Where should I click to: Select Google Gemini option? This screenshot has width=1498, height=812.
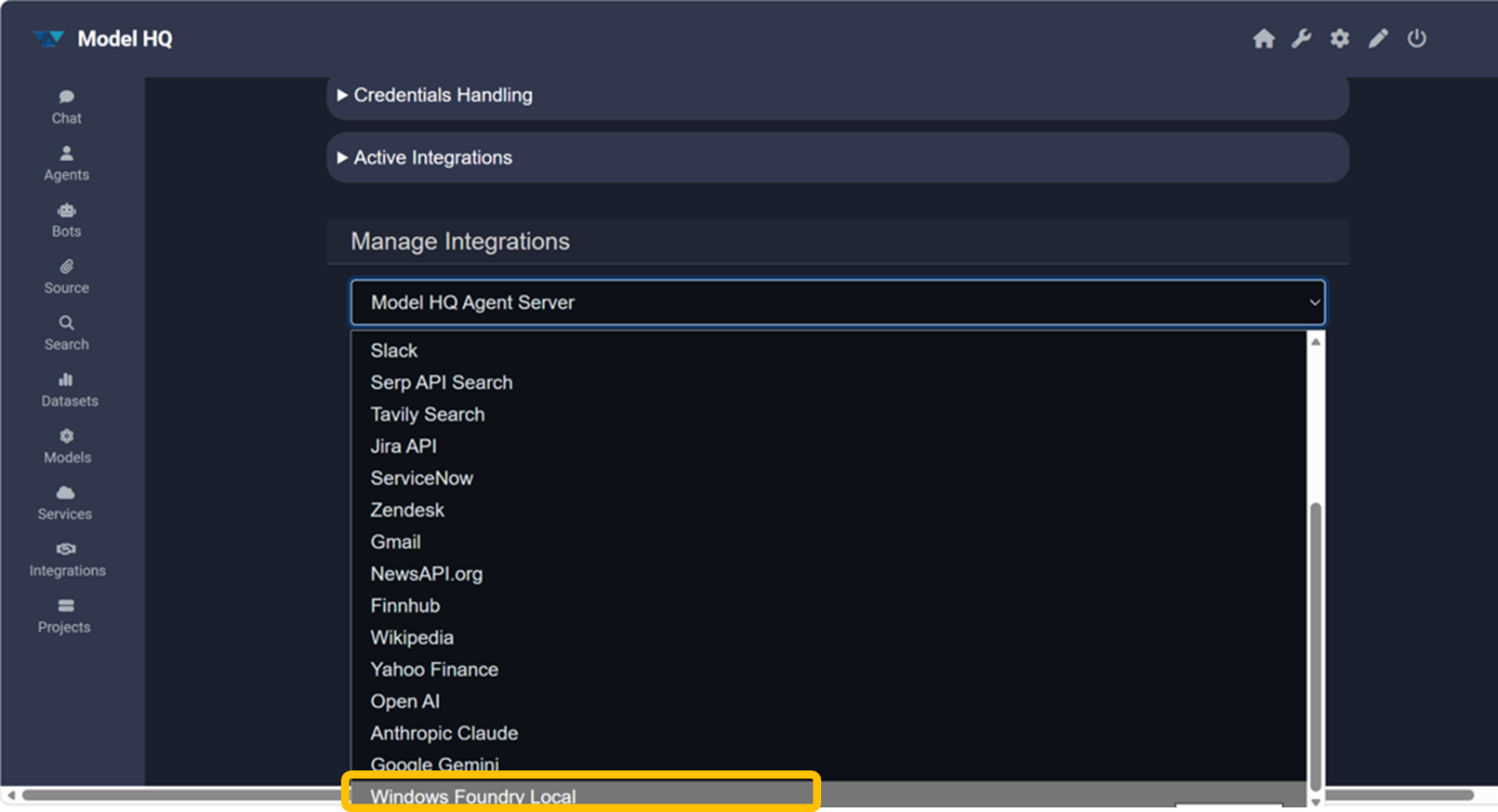(x=828, y=765)
